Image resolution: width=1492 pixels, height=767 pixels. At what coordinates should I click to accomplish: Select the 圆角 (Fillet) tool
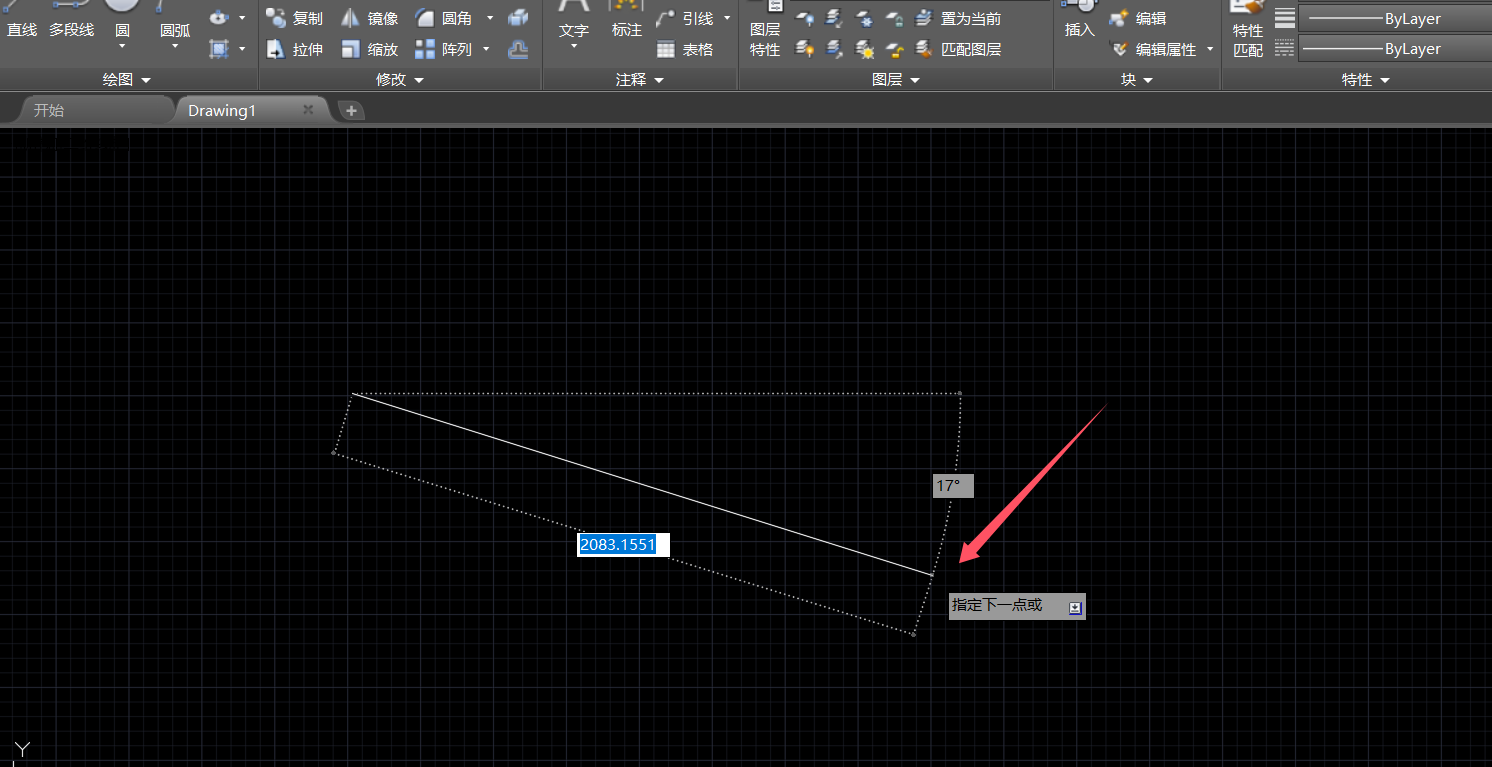(x=444, y=18)
